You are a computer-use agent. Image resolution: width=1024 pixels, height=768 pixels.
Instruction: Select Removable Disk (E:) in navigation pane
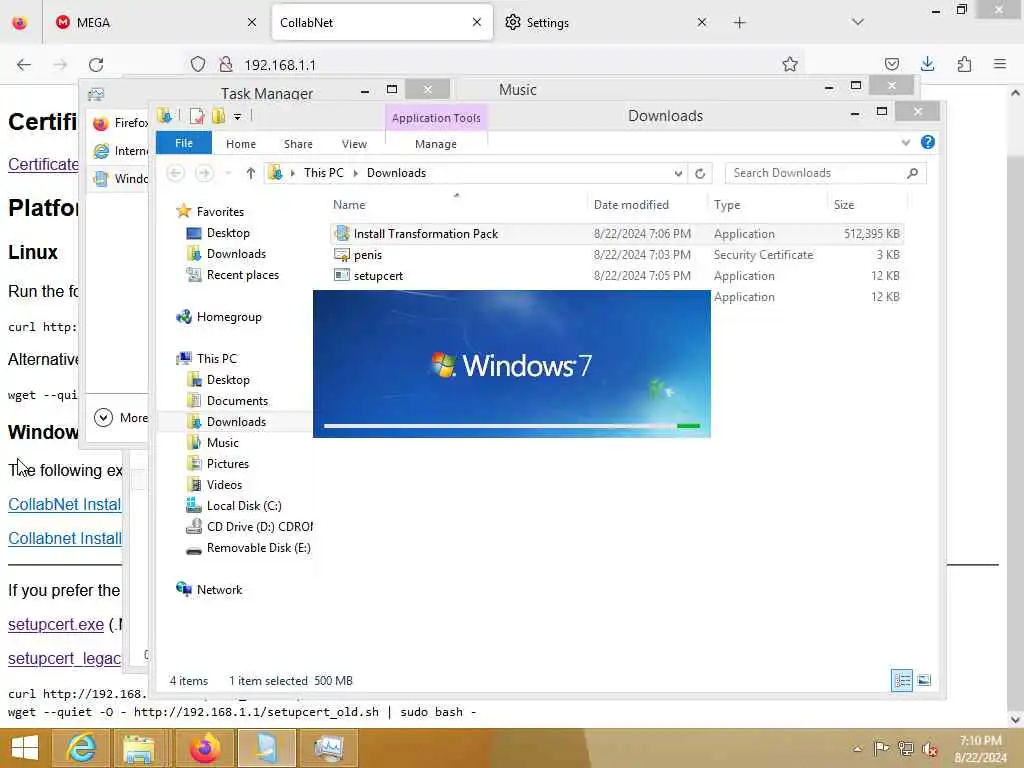pyautogui.click(x=258, y=547)
